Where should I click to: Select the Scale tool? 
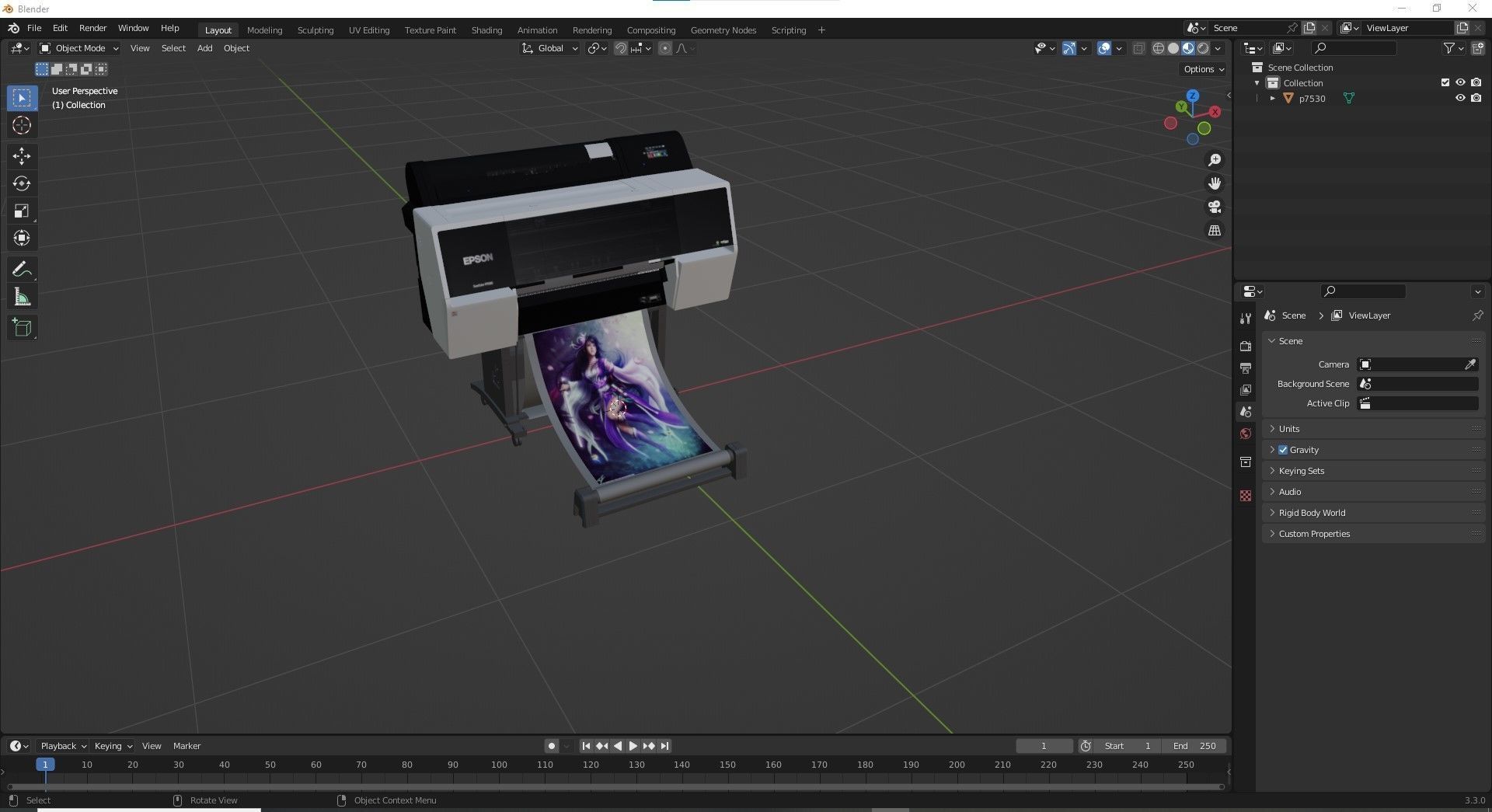coord(22,211)
